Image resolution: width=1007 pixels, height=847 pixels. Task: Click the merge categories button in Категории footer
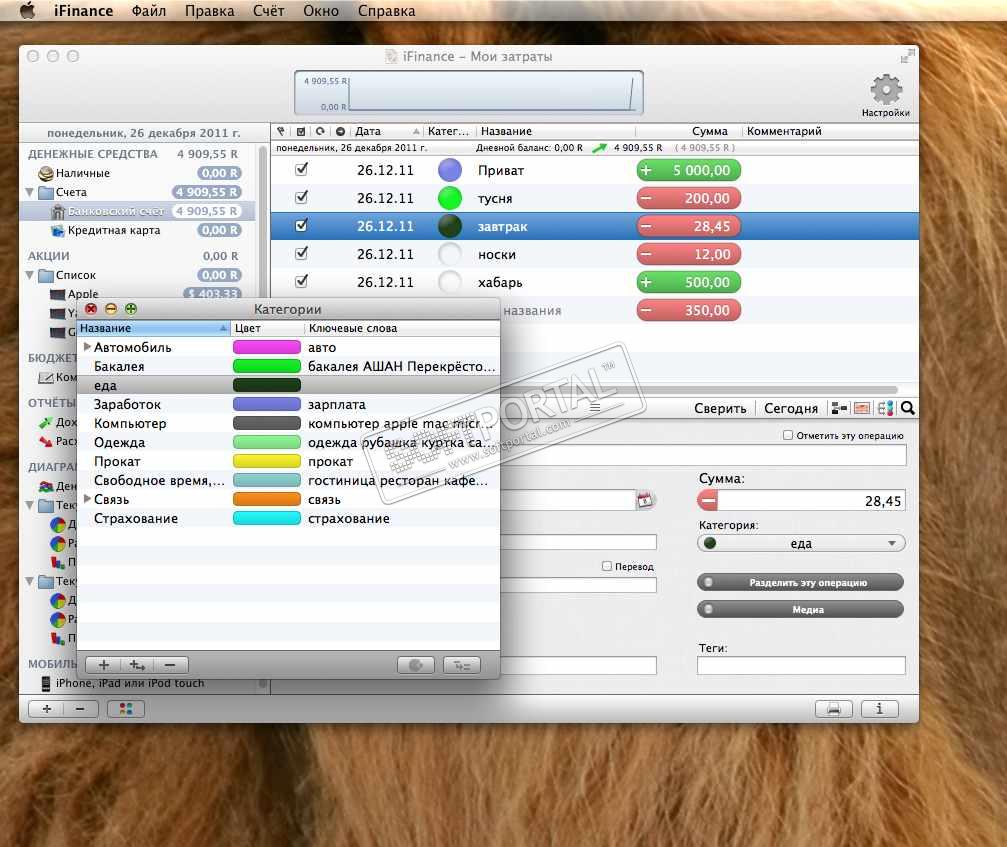click(x=462, y=665)
